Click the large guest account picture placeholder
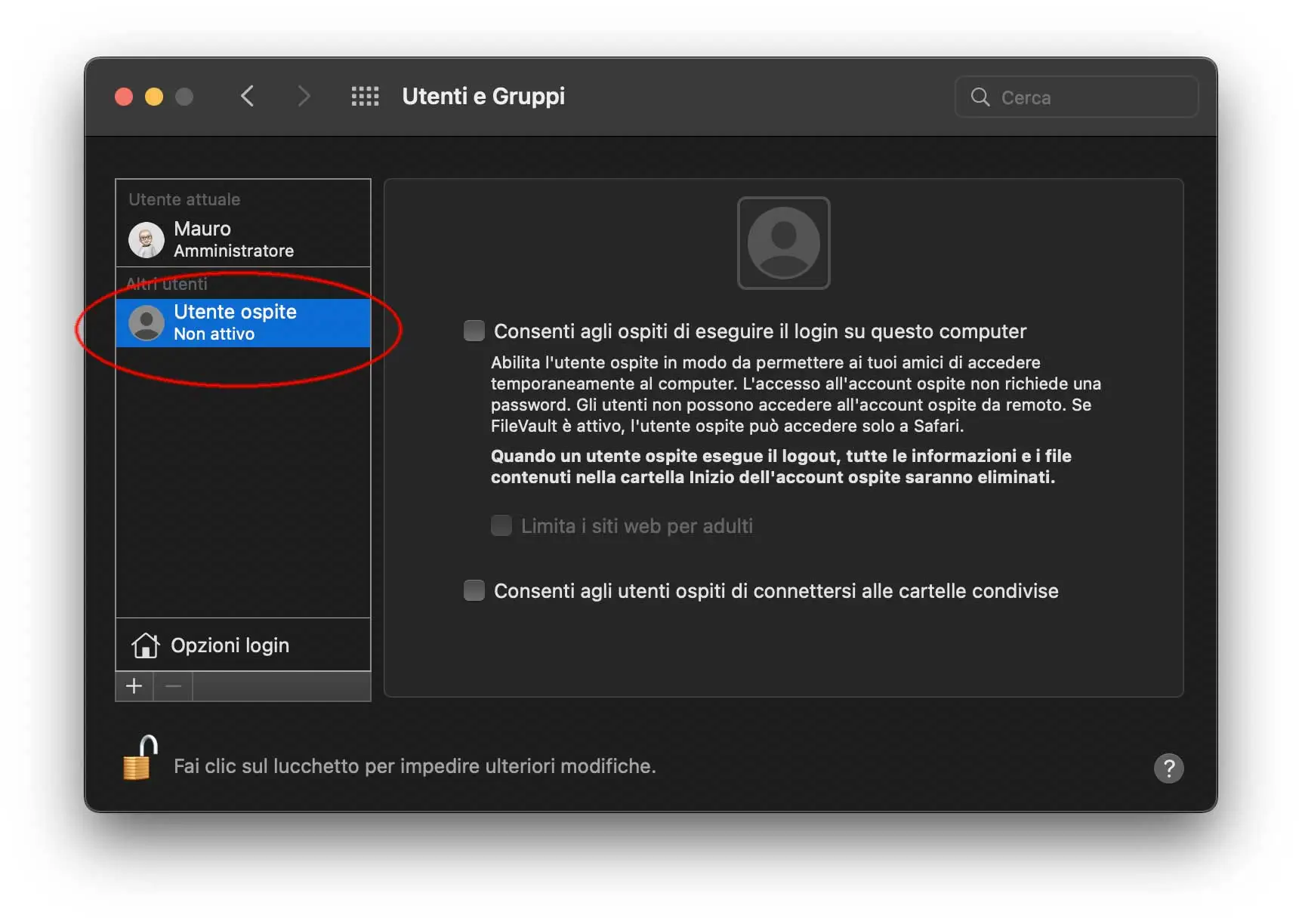Viewport: 1302px width, 924px height. [x=783, y=242]
